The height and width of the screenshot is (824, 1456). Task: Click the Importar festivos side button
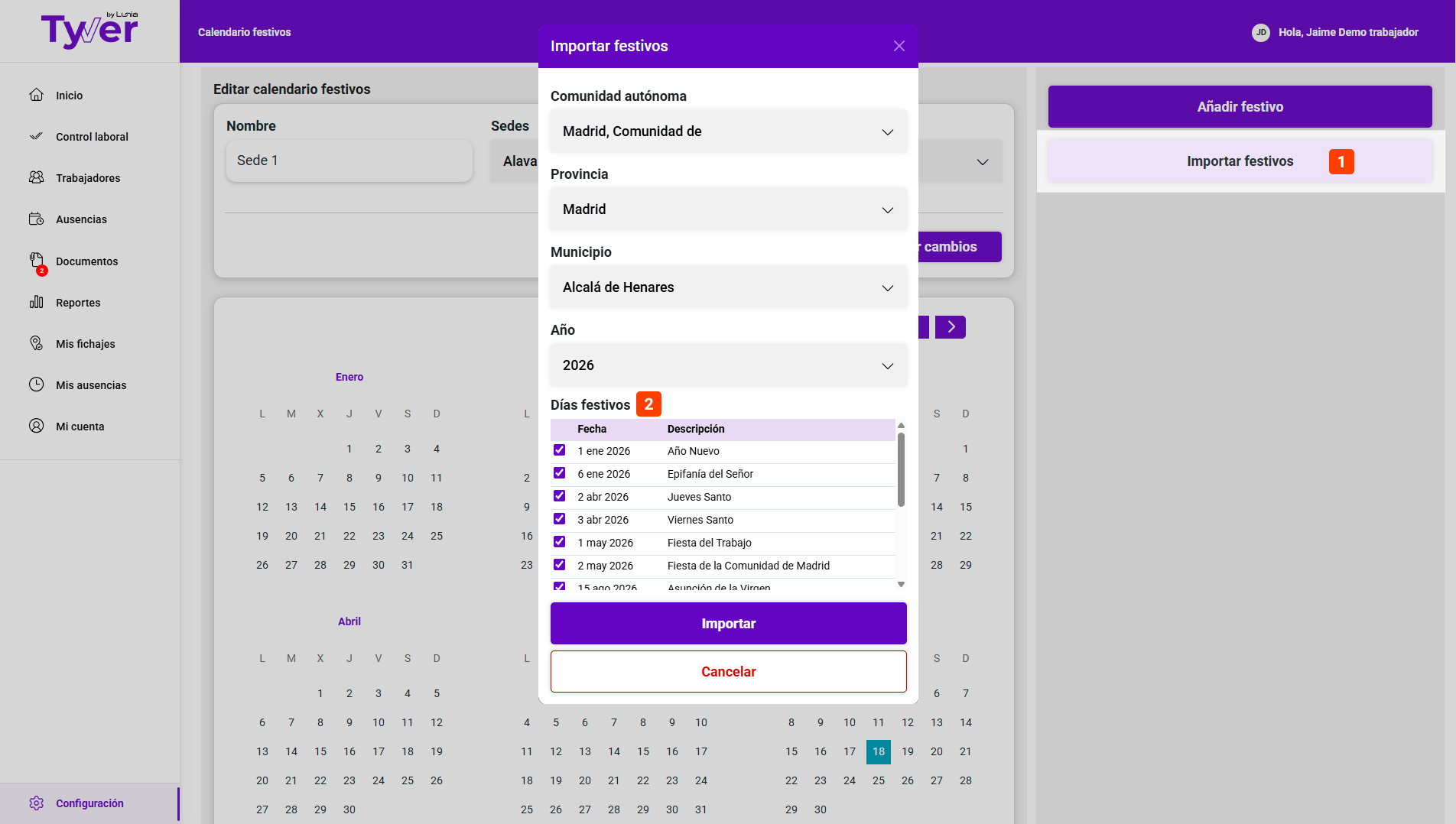1240,161
